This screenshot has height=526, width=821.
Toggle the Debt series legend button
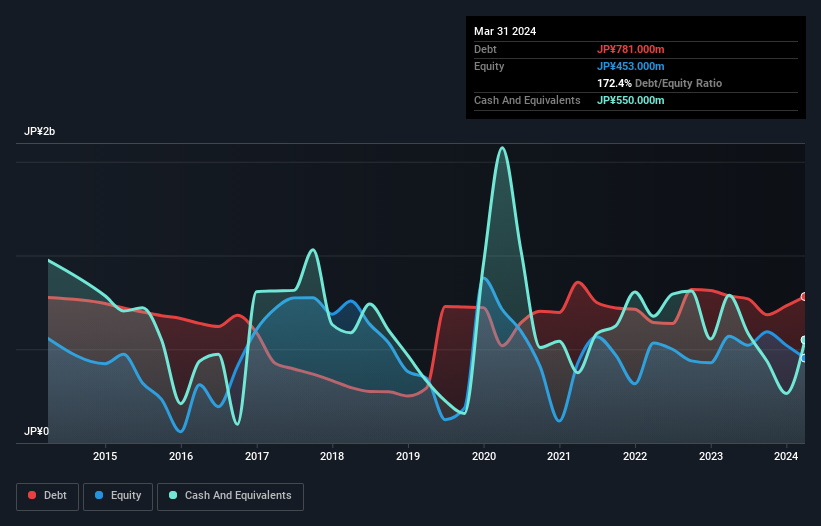pos(47,496)
